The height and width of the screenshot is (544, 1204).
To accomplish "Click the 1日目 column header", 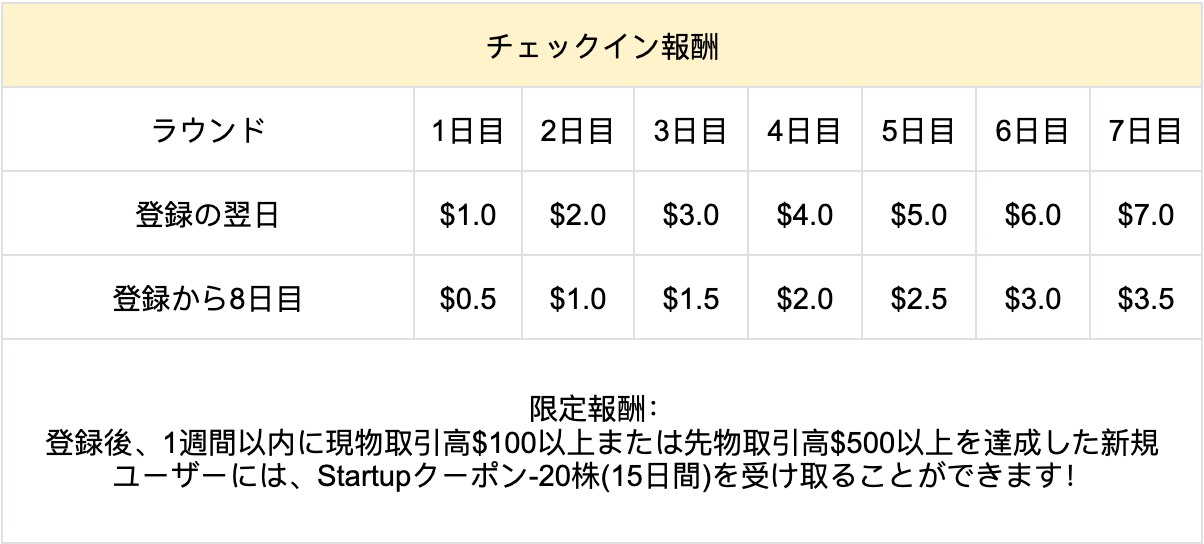I will pyautogui.click(x=467, y=131).
